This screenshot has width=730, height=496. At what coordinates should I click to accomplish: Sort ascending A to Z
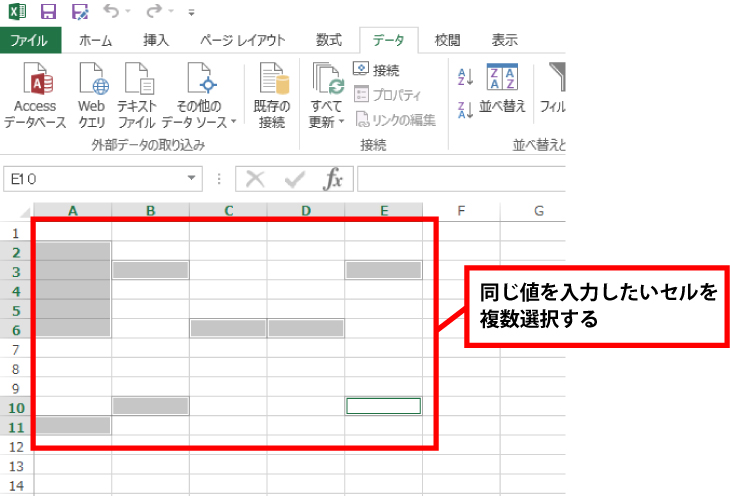[x=466, y=77]
